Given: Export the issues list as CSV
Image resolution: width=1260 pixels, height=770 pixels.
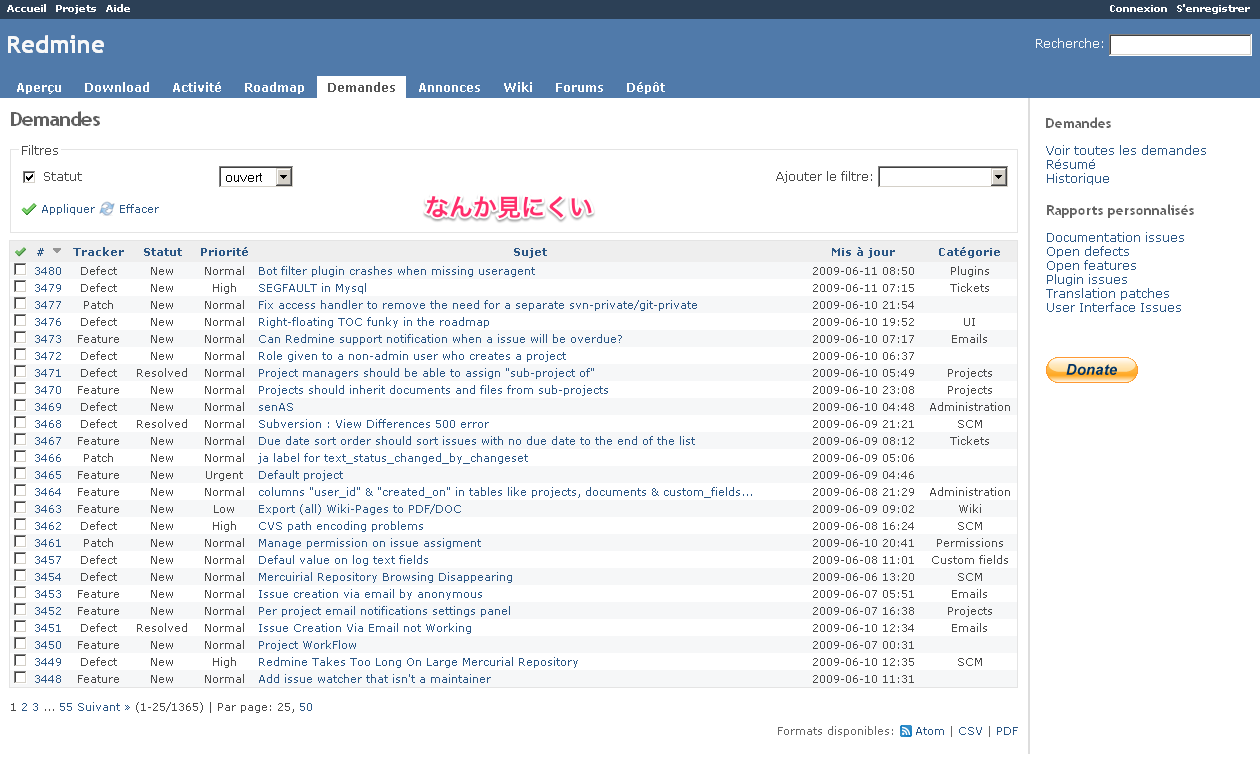Looking at the screenshot, I should pyautogui.click(x=970, y=731).
